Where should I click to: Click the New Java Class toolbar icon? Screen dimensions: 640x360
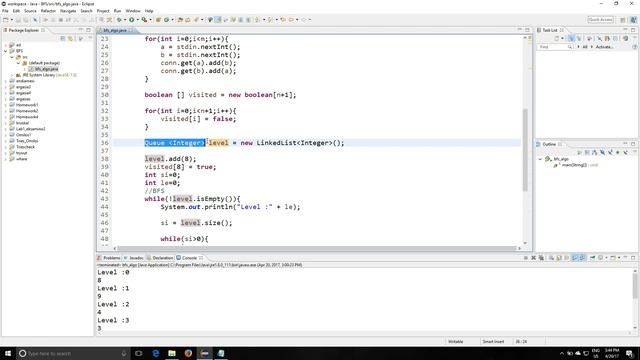(x=167, y=20)
